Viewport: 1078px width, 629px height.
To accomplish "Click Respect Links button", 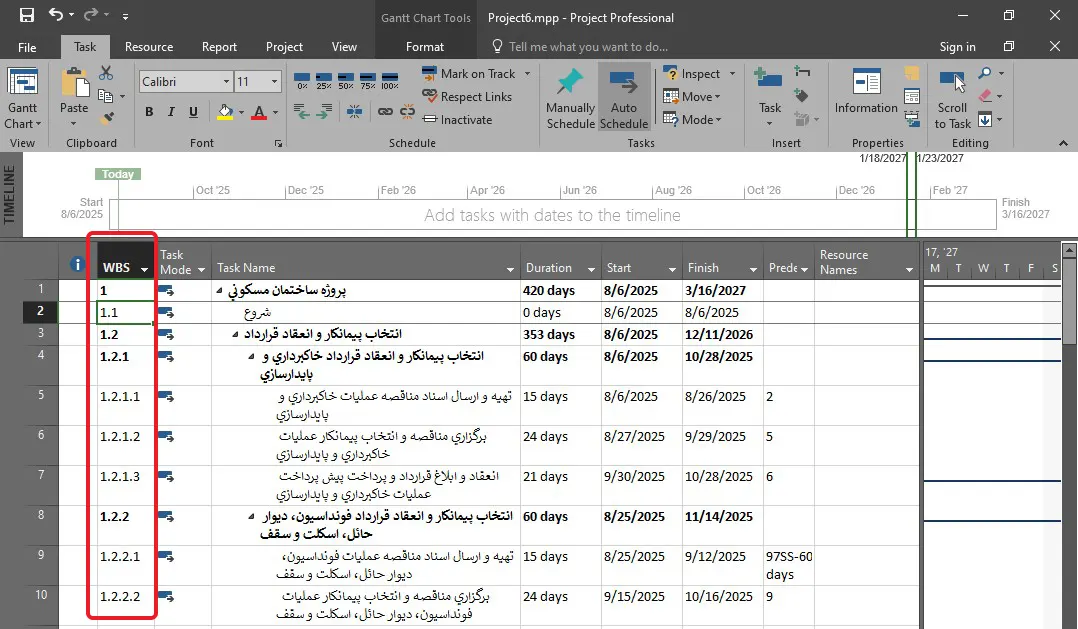I will 468,97.
